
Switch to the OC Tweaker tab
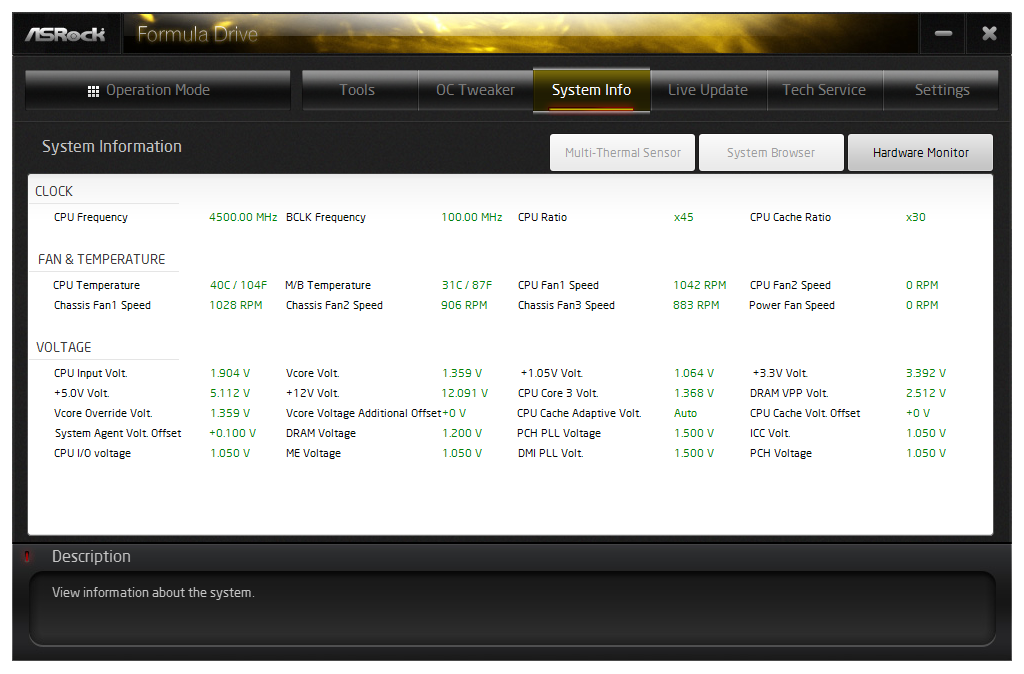pos(475,90)
